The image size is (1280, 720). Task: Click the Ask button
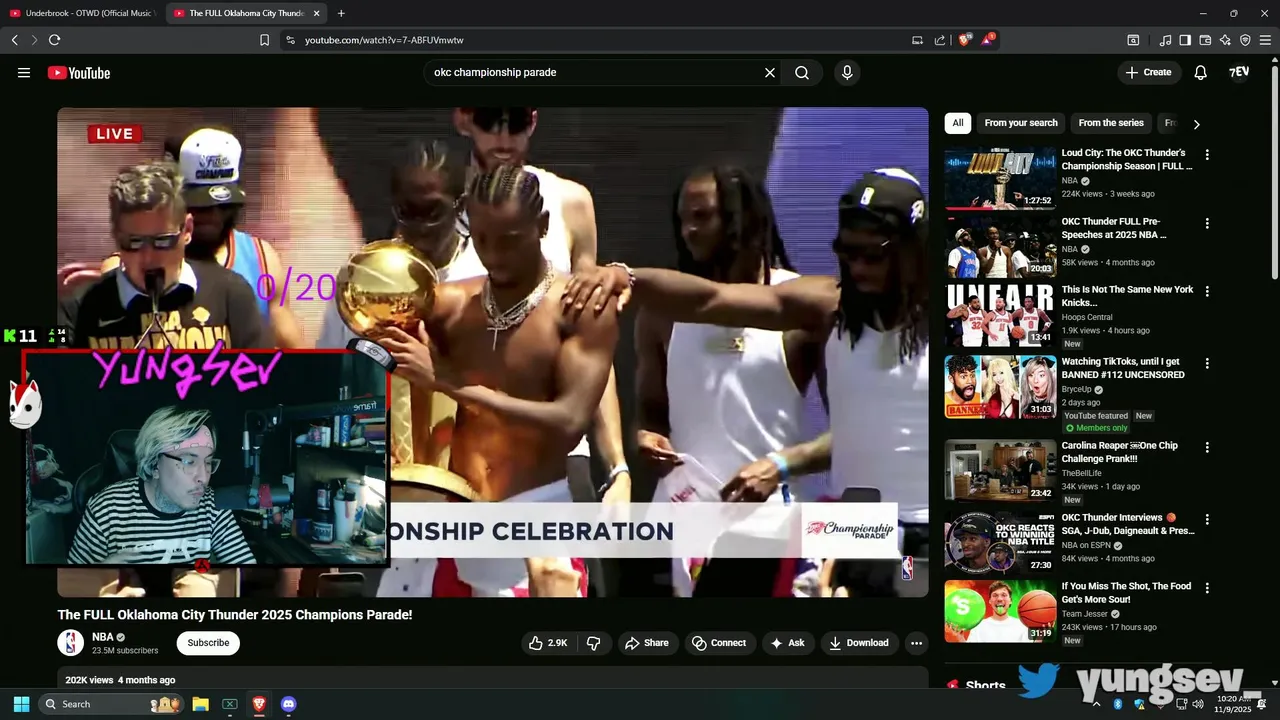[787, 643]
